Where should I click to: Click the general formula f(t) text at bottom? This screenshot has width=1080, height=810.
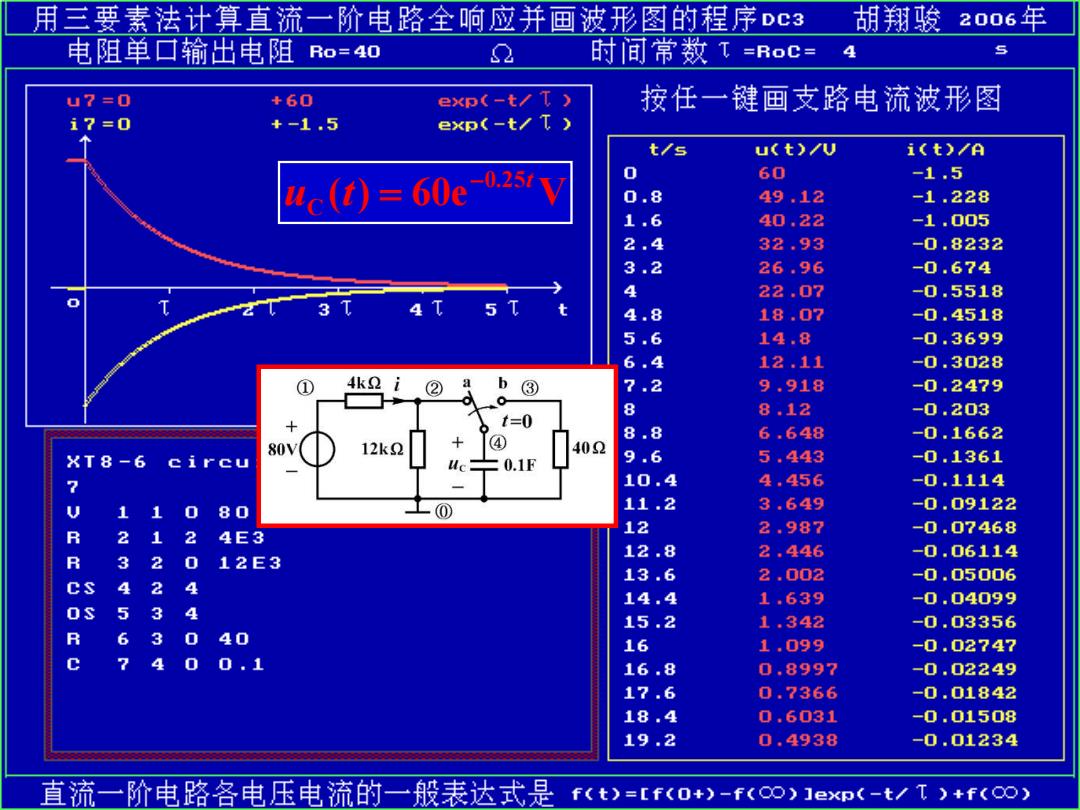tap(801, 793)
